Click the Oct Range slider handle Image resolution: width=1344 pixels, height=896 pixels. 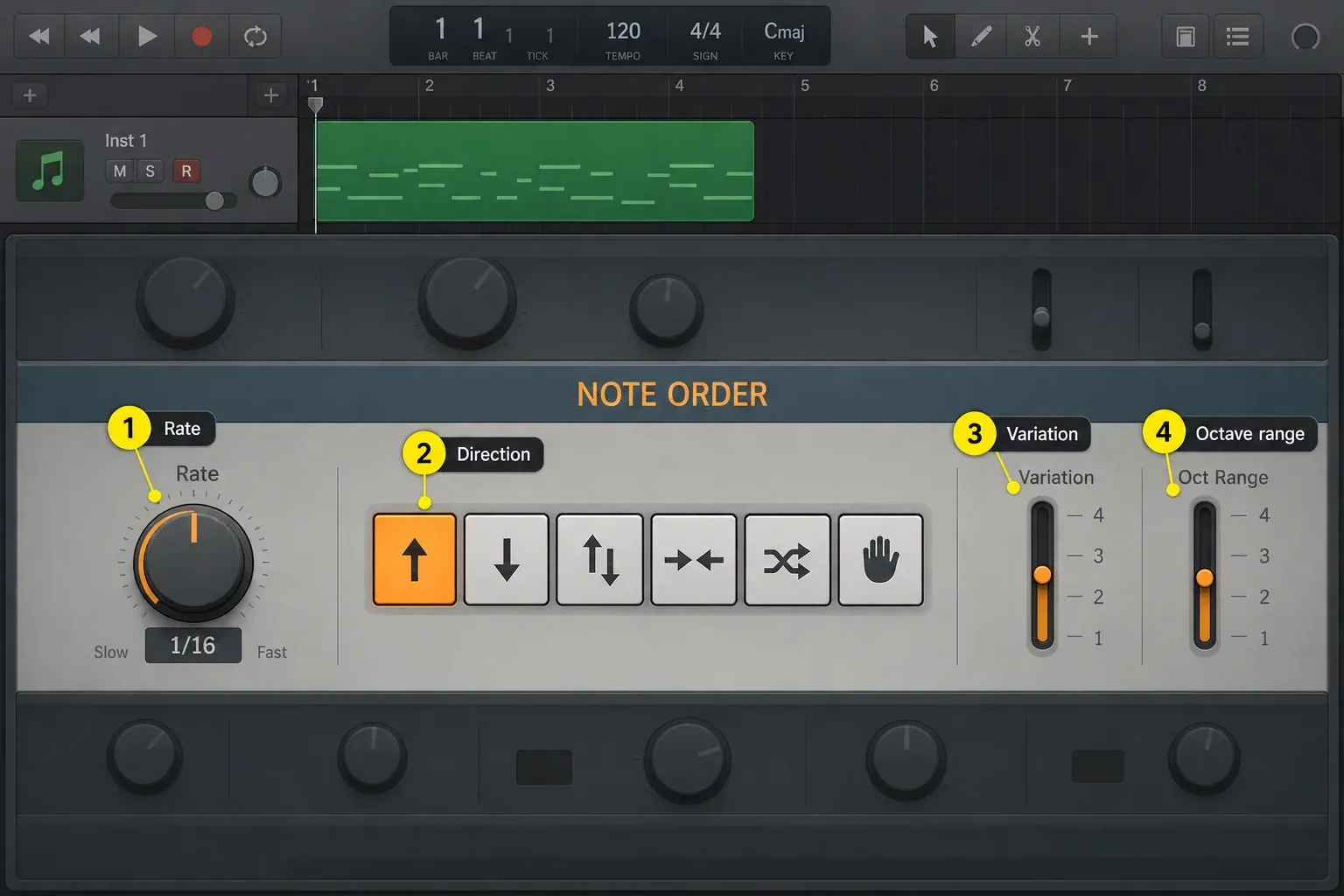1205,577
